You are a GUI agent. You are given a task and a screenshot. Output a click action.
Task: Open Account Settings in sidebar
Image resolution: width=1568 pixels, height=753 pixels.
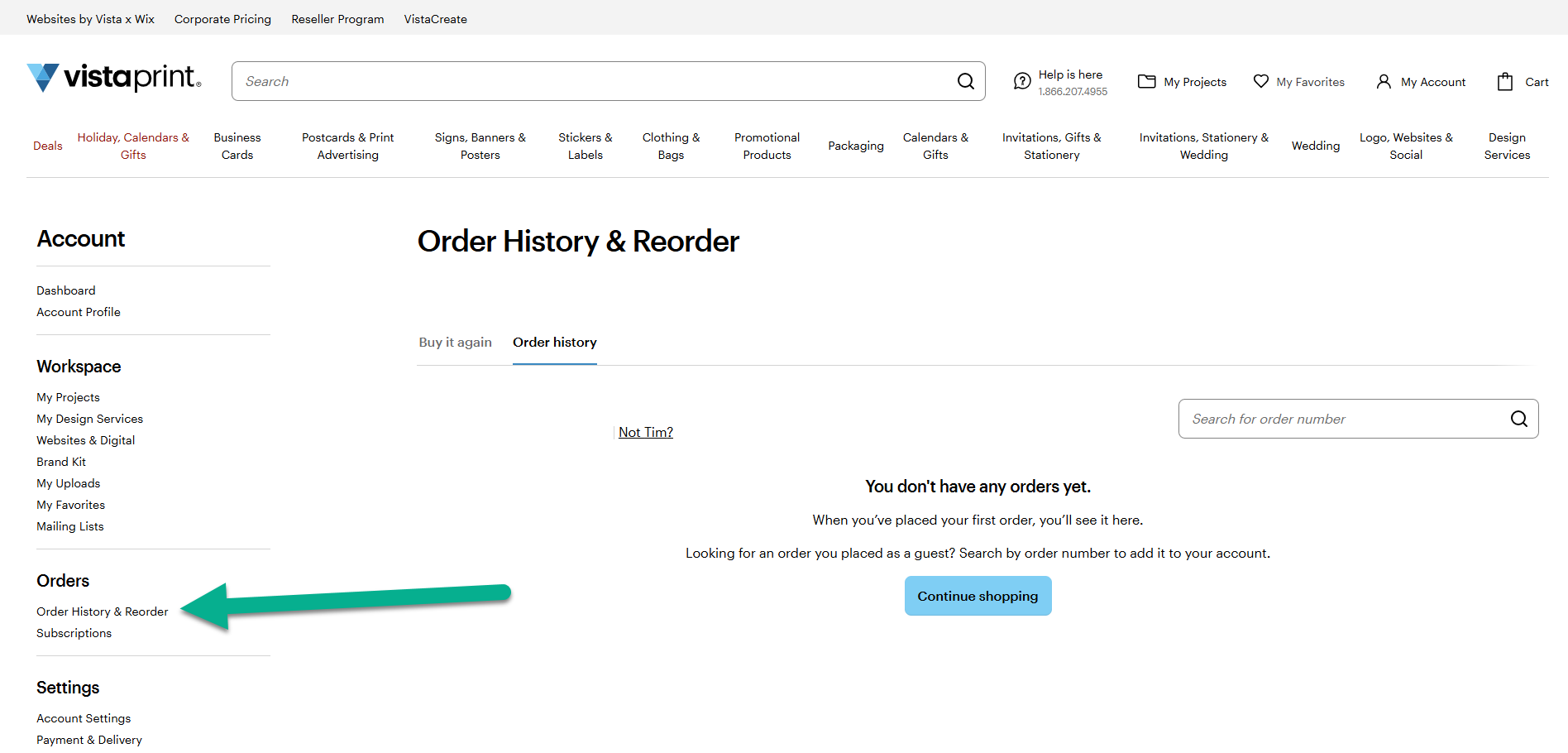pos(84,718)
